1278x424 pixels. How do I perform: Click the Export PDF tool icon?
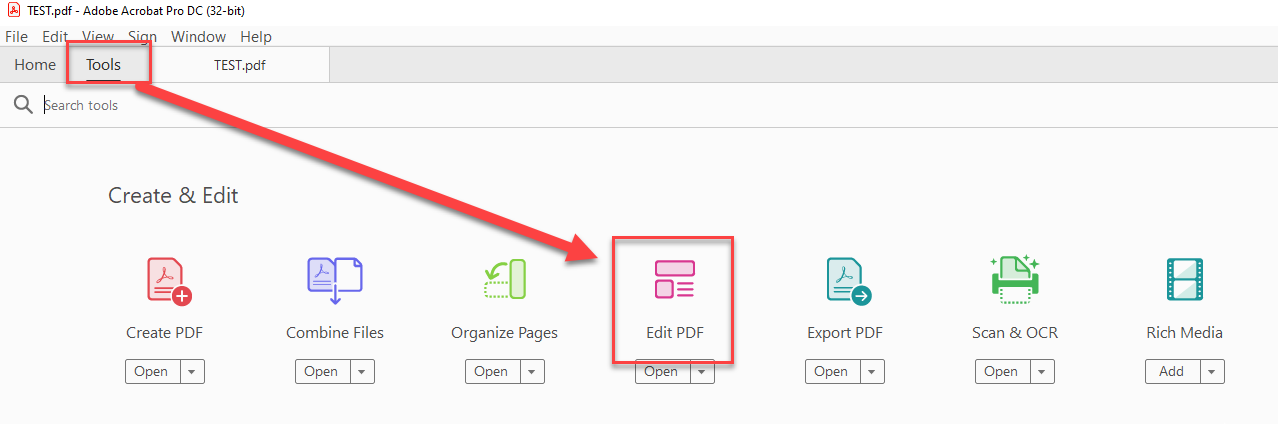(847, 281)
